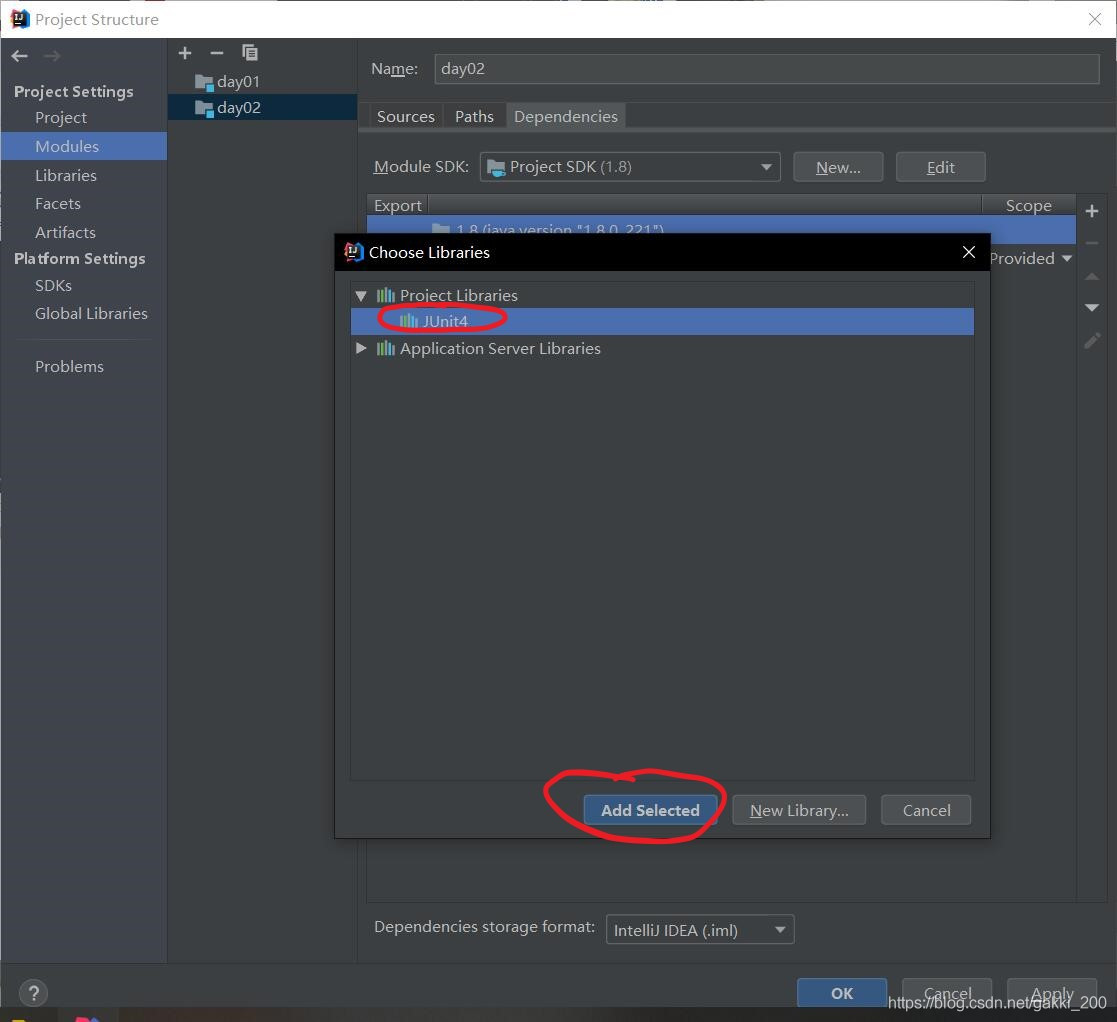1117x1022 pixels.
Task: Close the Project Structure window
Action: click(1095, 19)
